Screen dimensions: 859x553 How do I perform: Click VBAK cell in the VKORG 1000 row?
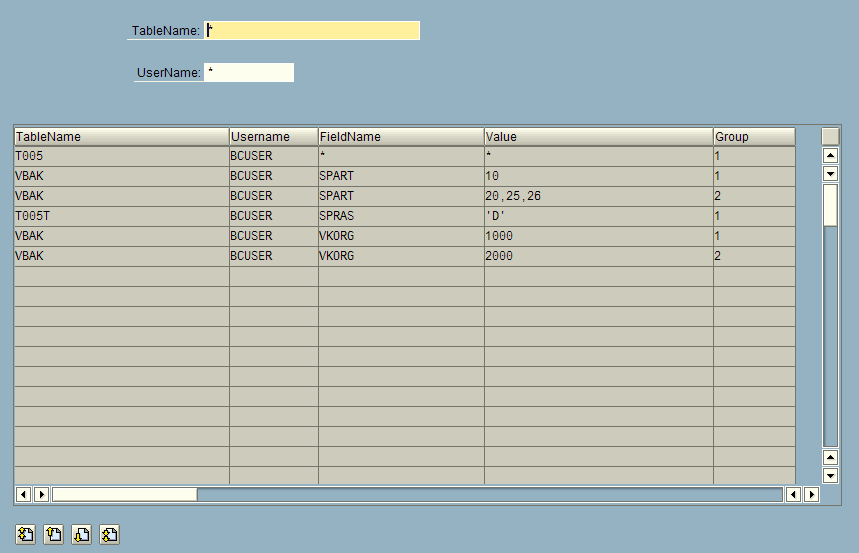pyautogui.click(x=122, y=236)
